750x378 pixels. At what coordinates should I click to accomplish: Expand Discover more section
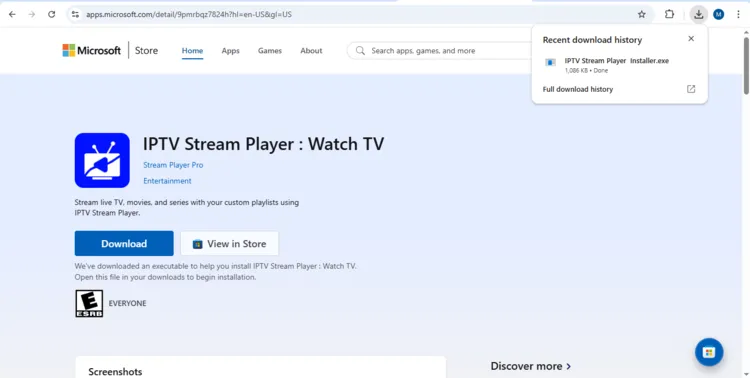(x=530, y=366)
